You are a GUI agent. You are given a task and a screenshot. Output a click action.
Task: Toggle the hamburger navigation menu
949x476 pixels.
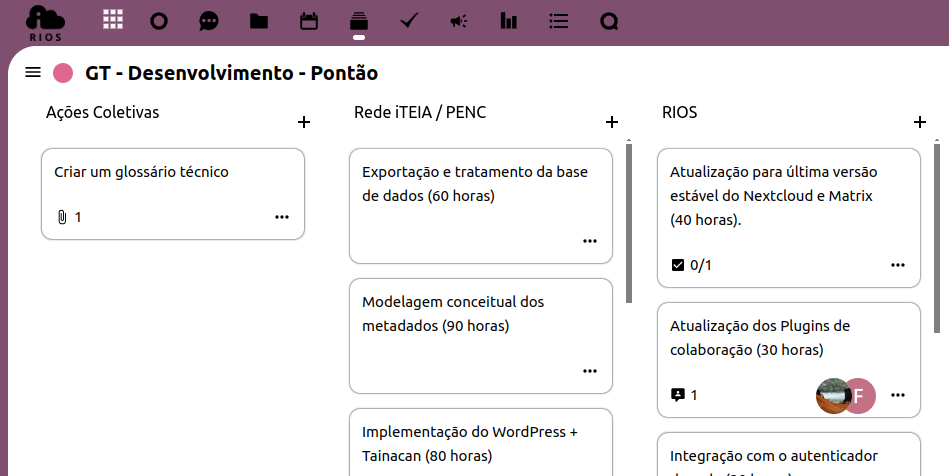tap(33, 73)
